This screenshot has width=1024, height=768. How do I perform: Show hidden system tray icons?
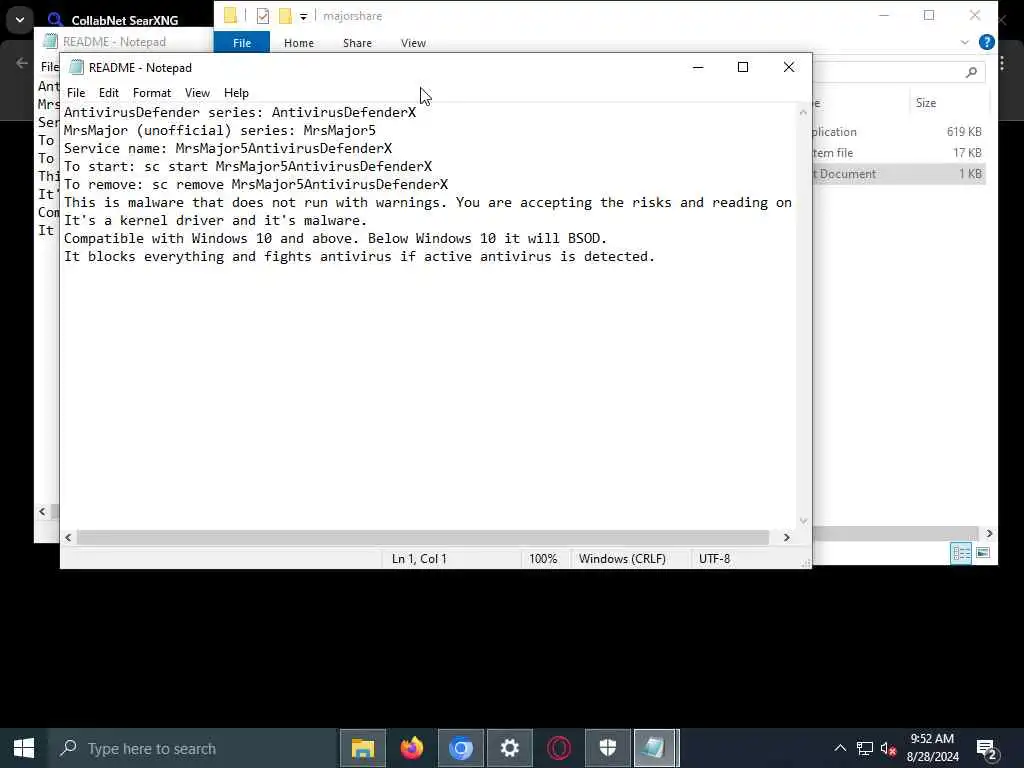840,748
